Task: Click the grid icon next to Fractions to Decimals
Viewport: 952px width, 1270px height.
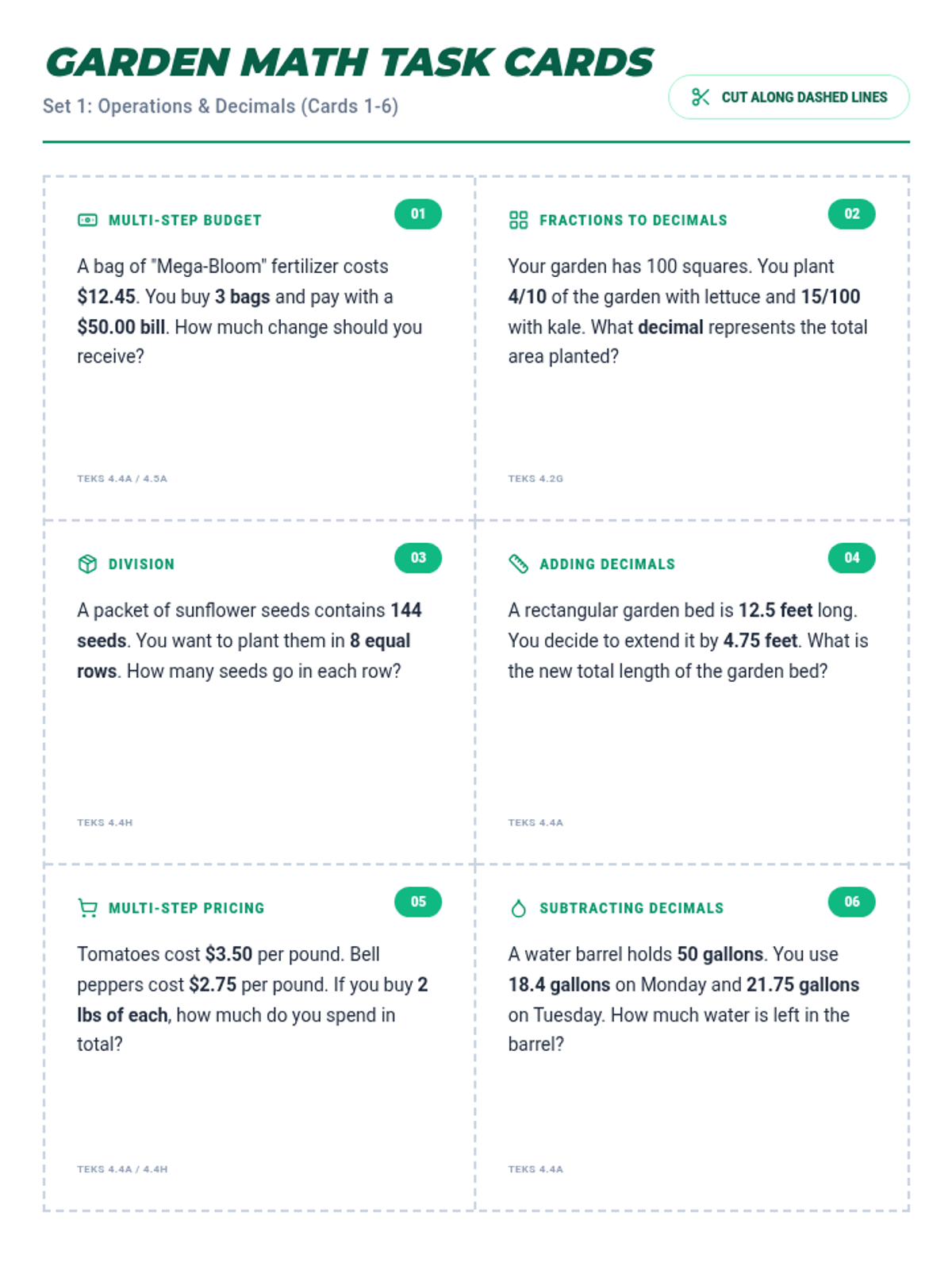Action: point(518,220)
